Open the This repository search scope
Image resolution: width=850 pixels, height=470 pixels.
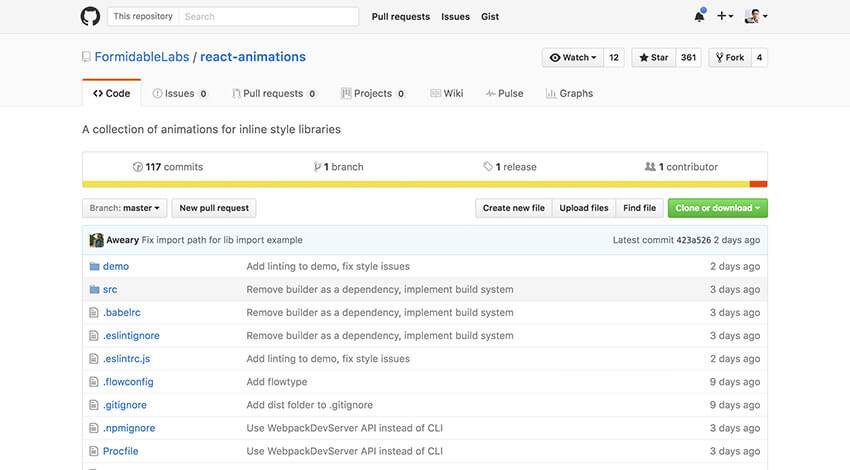pyautogui.click(x=143, y=16)
